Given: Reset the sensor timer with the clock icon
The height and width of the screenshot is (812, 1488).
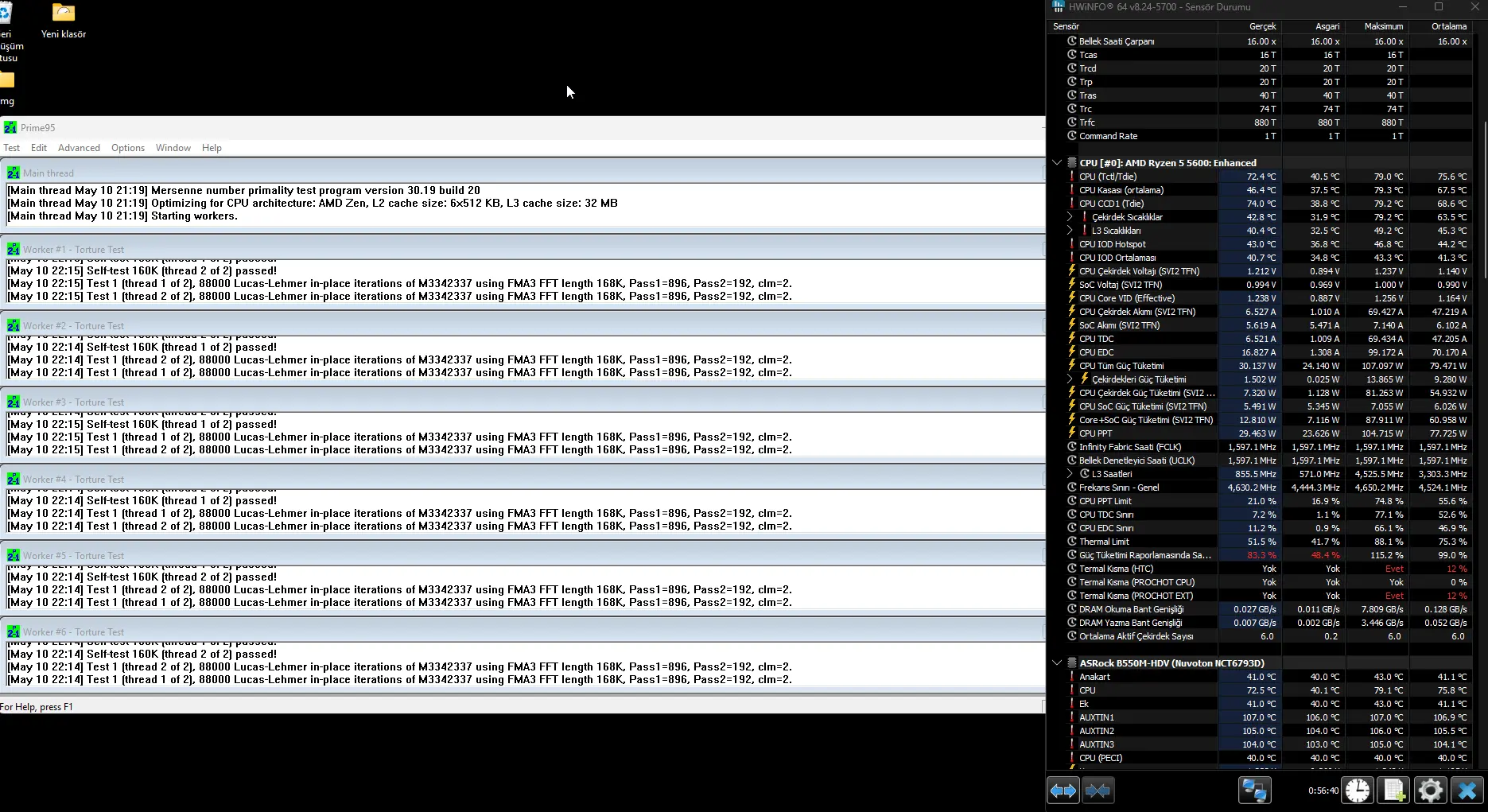Looking at the screenshot, I should [1358, 791].
